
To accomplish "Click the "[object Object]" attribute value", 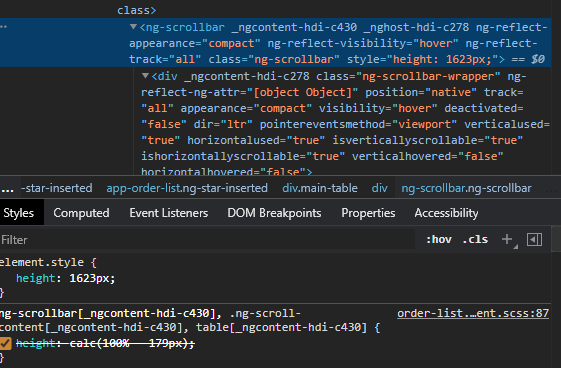I will click(x=302, y=92).
